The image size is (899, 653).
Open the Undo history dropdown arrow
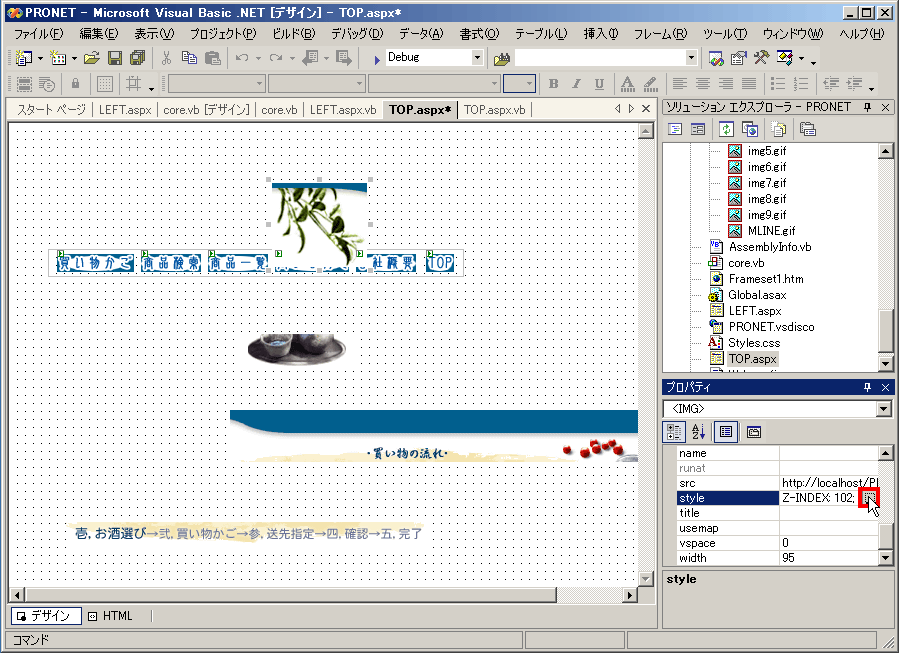click(258, 58)
